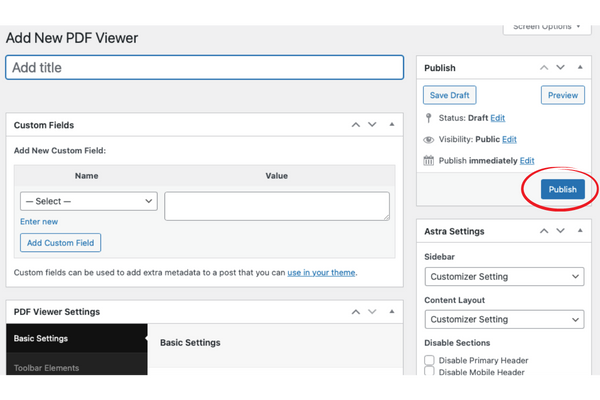The image size is (600, 400).
Task: Click the Astra Settings heading
Action: [454, 232]
